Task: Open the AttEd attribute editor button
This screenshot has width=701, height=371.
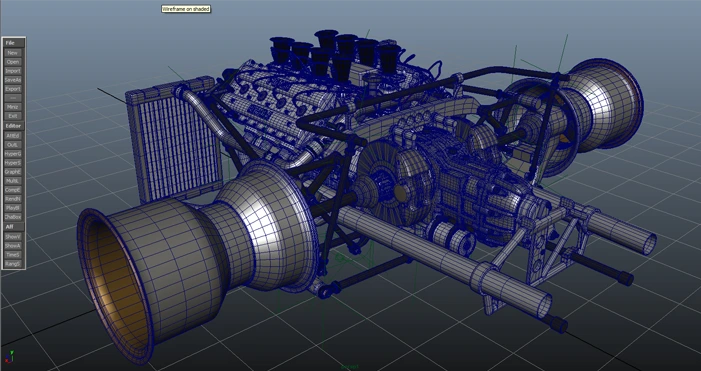Action: [13, 135]
